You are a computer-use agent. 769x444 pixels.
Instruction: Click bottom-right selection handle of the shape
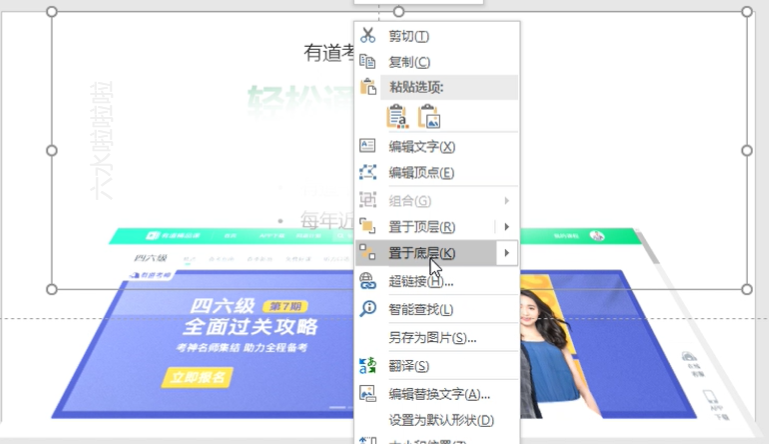click(746, 289)
